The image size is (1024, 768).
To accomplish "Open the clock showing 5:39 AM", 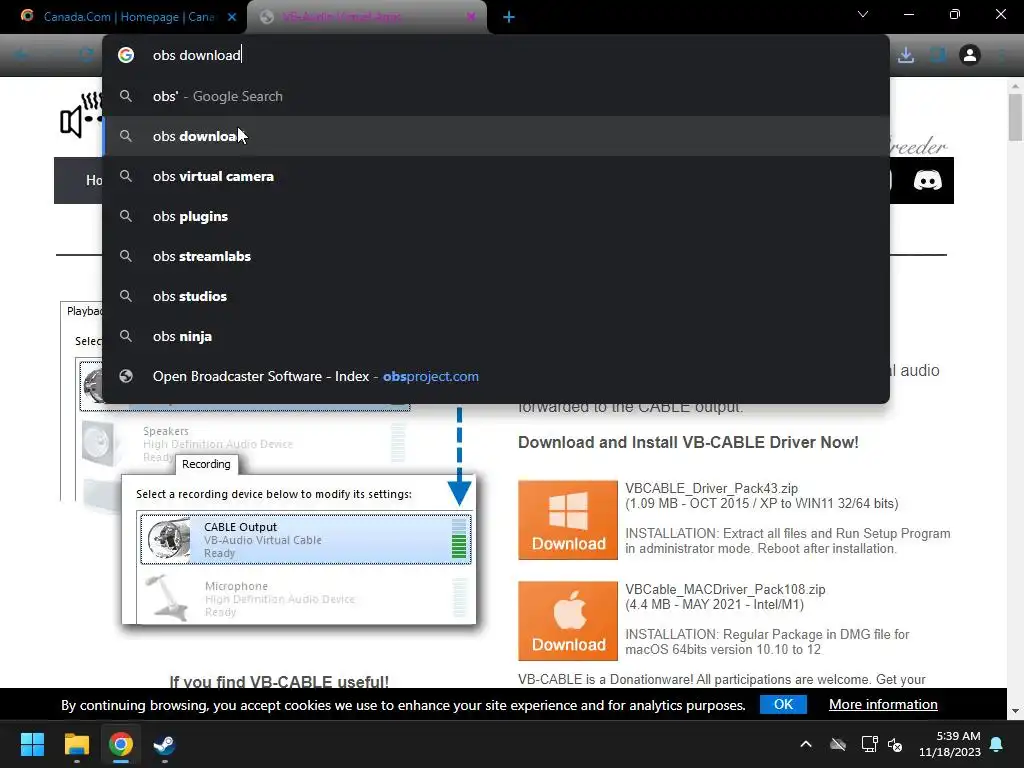I will [x=950, y=744].
